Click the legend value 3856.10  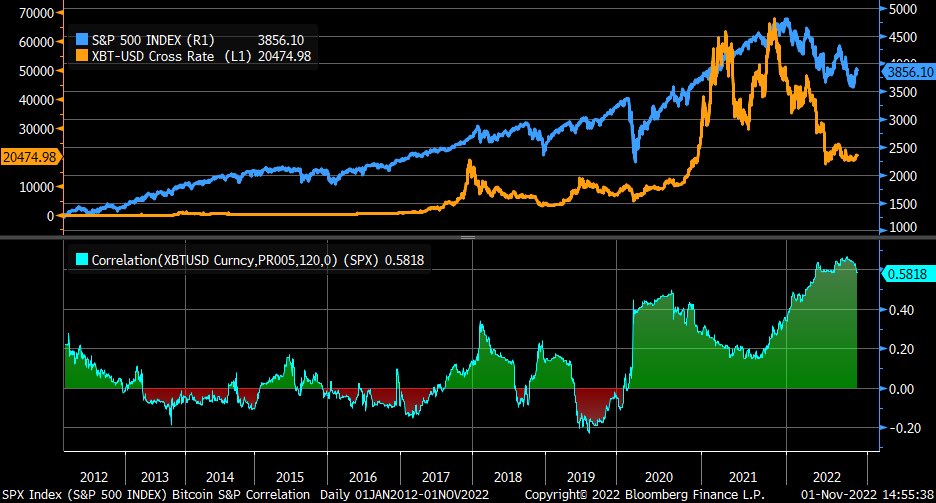point(281,40)
